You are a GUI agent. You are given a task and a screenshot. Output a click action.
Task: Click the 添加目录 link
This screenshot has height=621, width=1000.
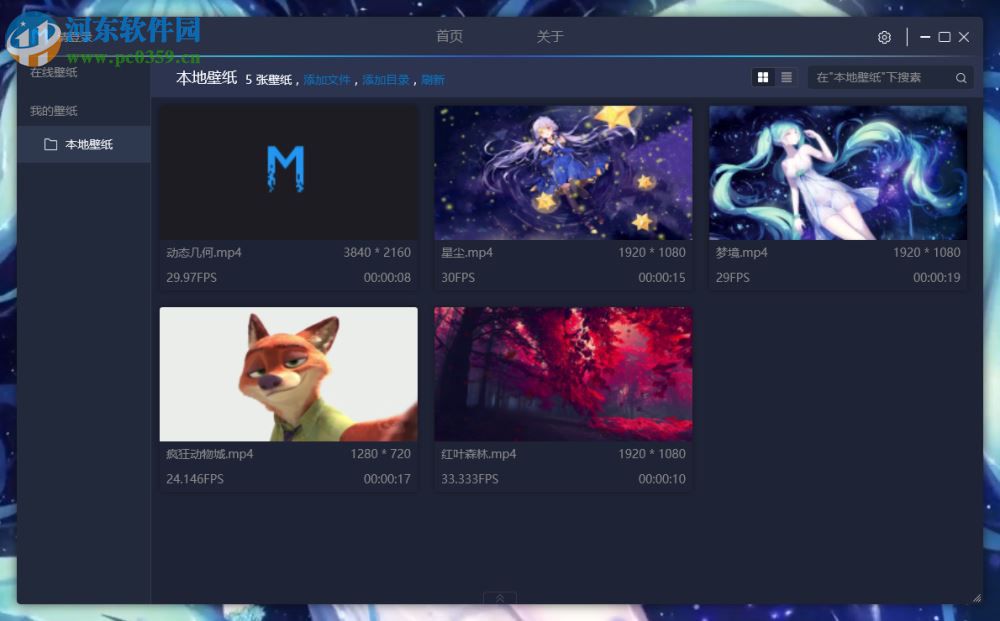click(x=386, y=80)
